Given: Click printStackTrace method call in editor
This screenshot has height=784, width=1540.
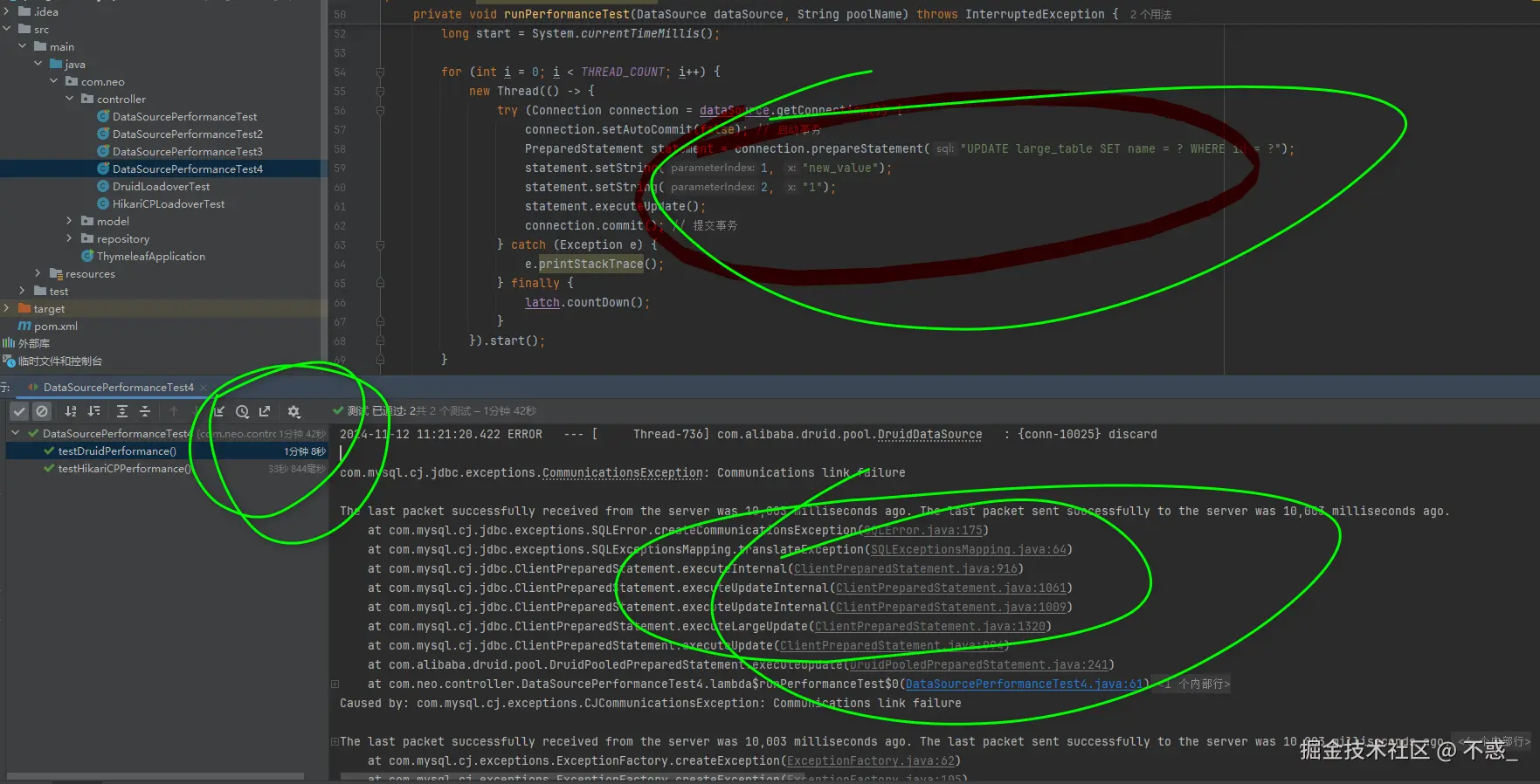Looking at the screenshot, I should tap(591, 264).
